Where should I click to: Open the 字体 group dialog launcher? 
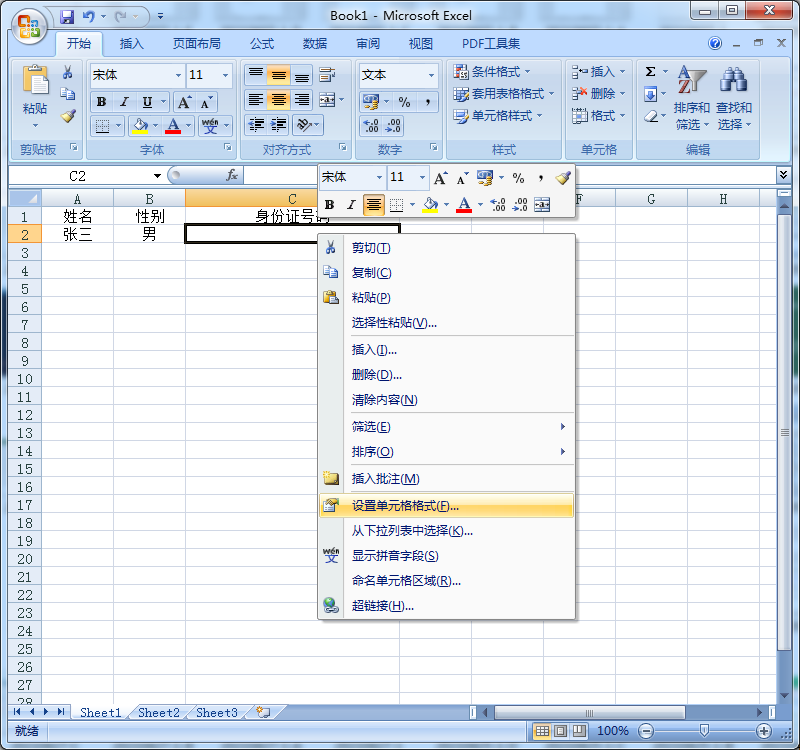coord(228,147)
